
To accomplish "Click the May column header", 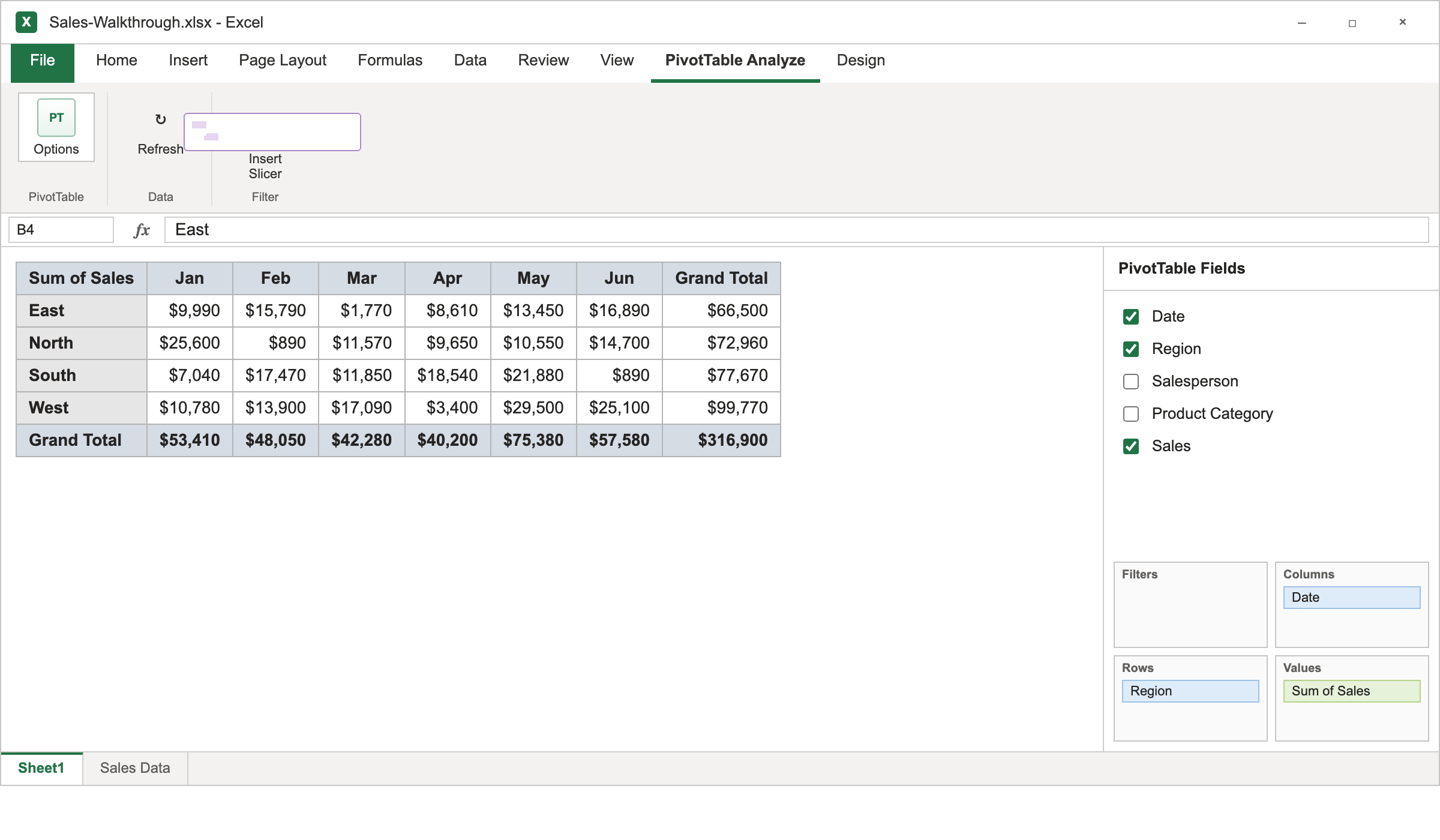I will tap(533, 278).
